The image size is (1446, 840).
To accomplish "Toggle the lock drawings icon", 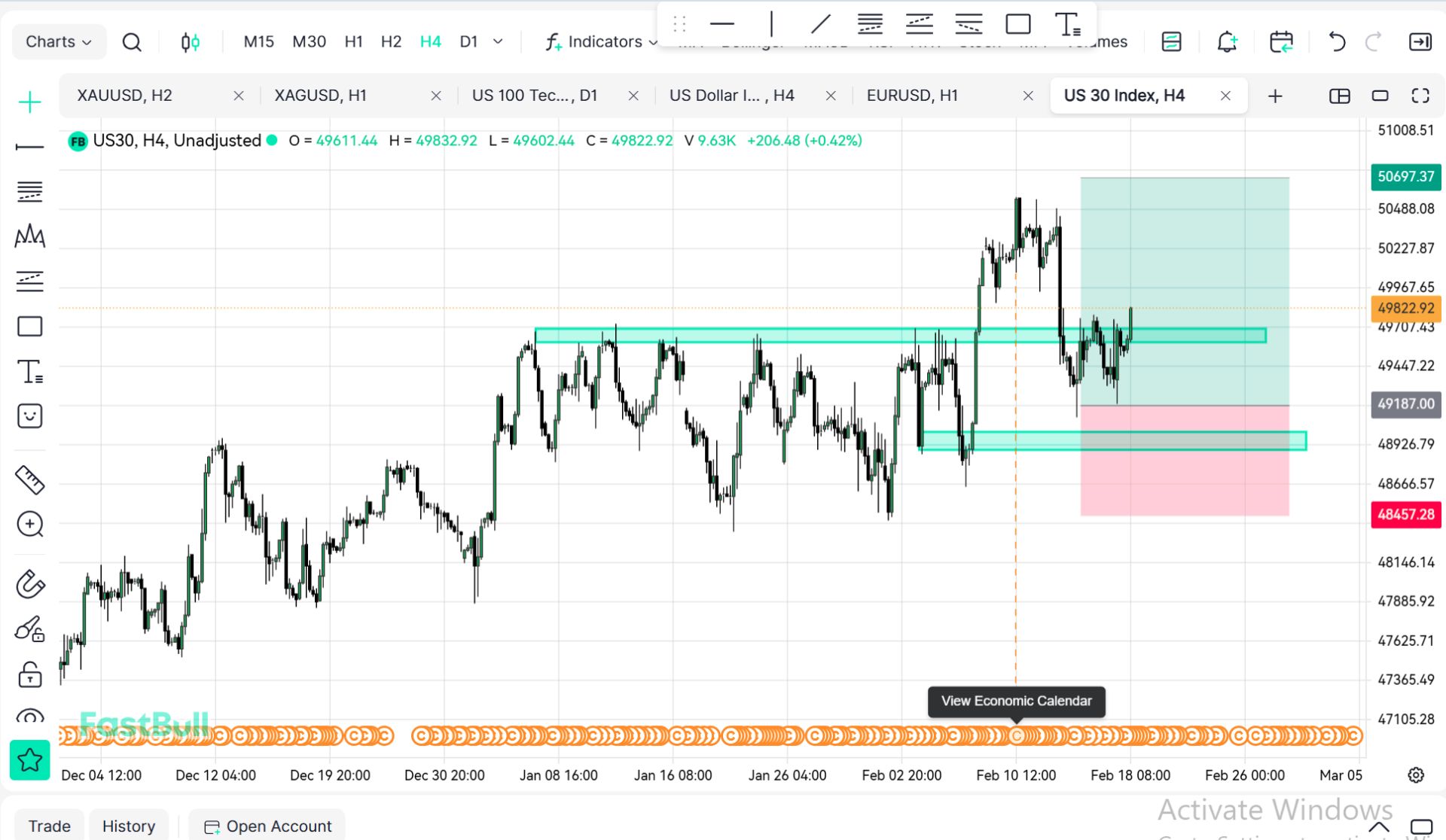I will pos(30,675).
